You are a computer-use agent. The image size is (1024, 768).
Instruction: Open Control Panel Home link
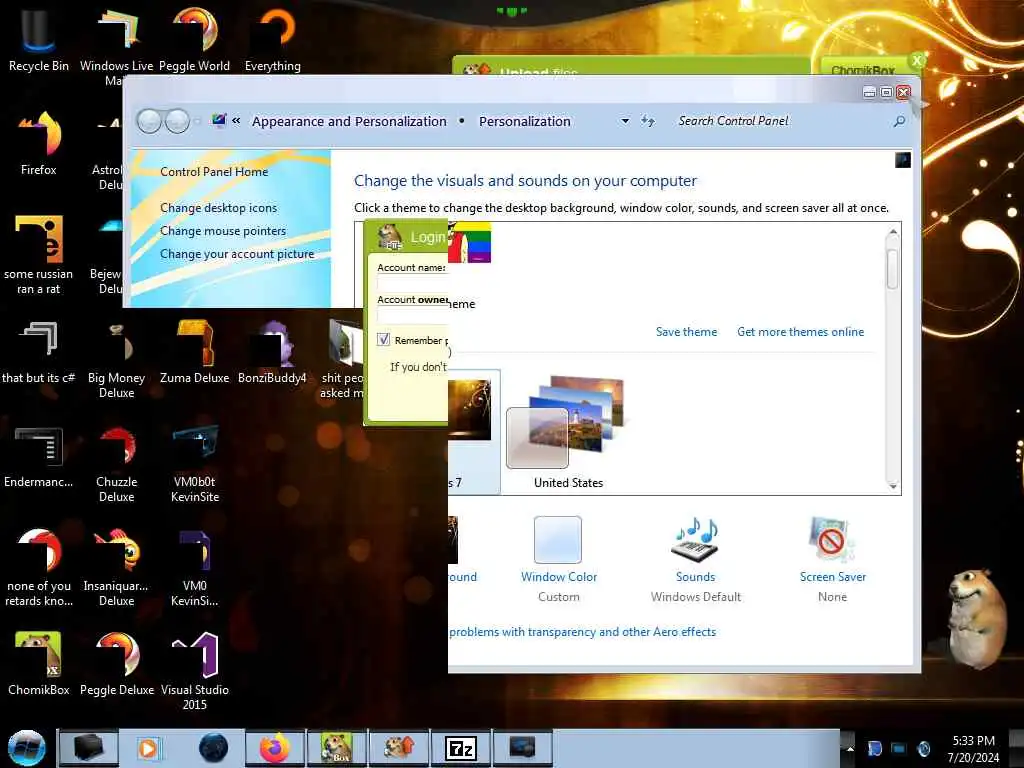214,172
